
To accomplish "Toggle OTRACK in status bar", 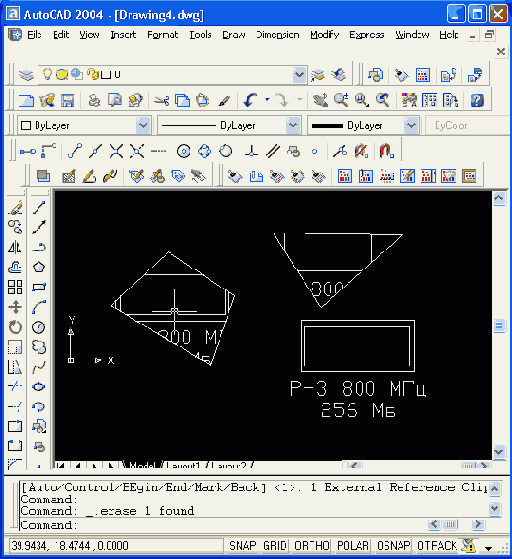I will point(437,546).
